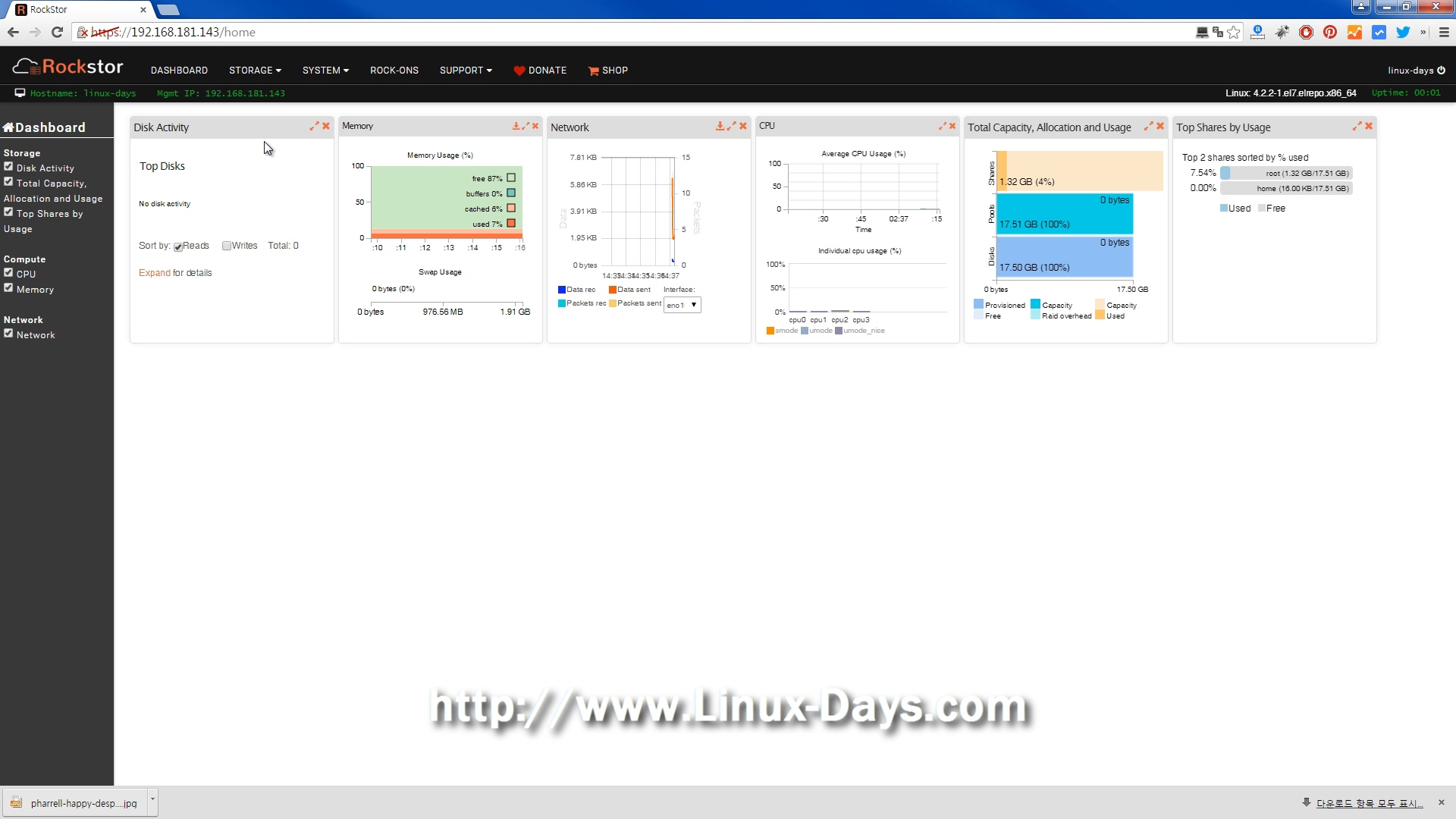Show hidden extensions overflow chevron

coord(1423,32)
